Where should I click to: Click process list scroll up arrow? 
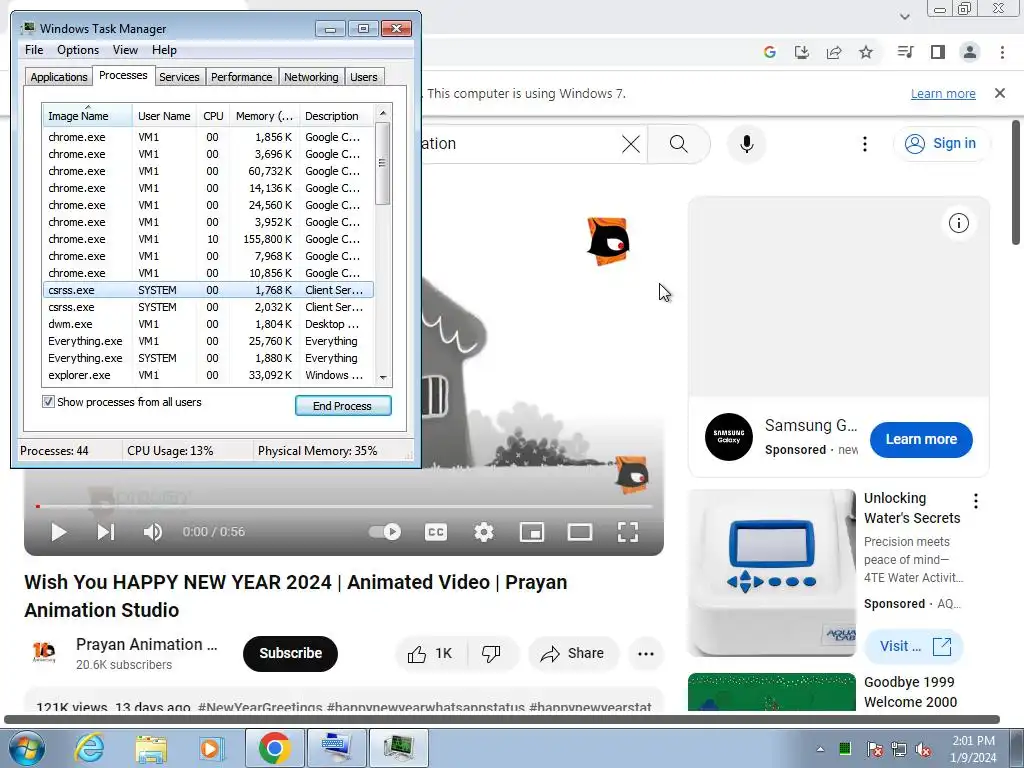pos(383,113)
